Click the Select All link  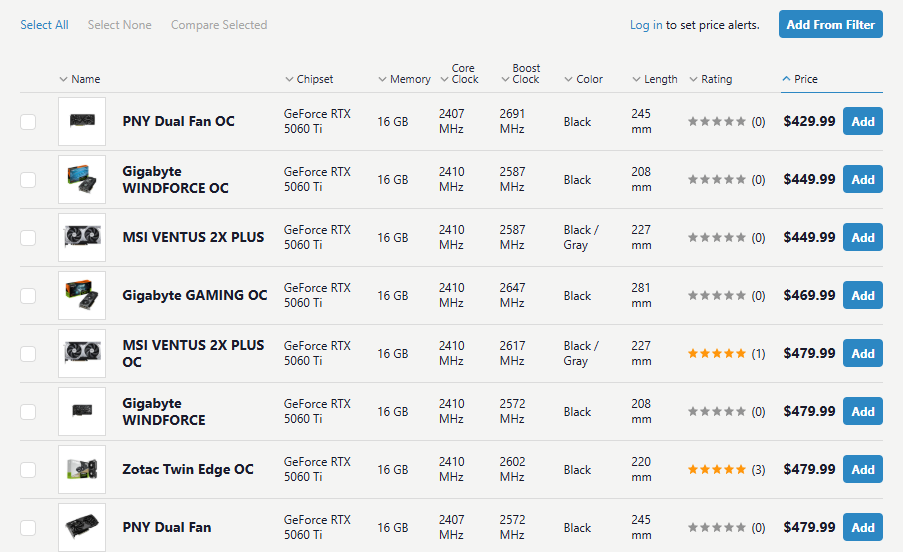(x=44, y=25)
